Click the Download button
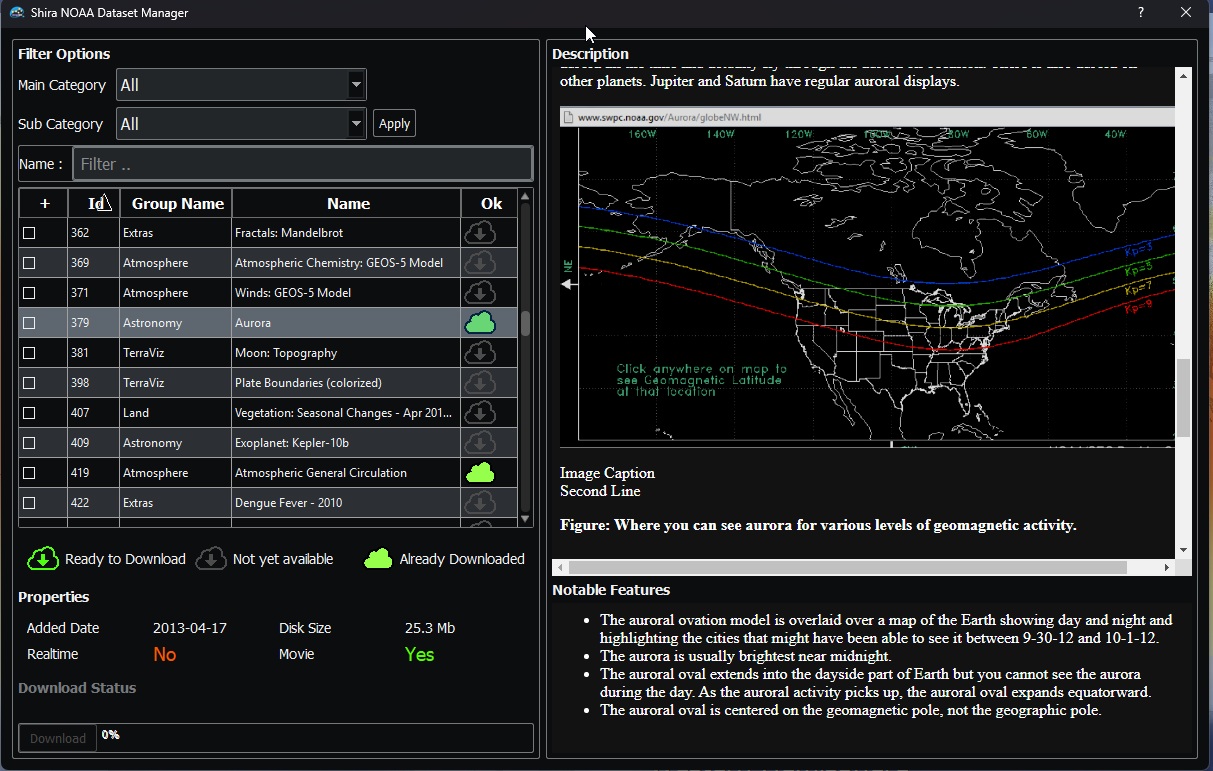Image resolution: width=1213 pixels, height=771 pixels. [58, 738]
